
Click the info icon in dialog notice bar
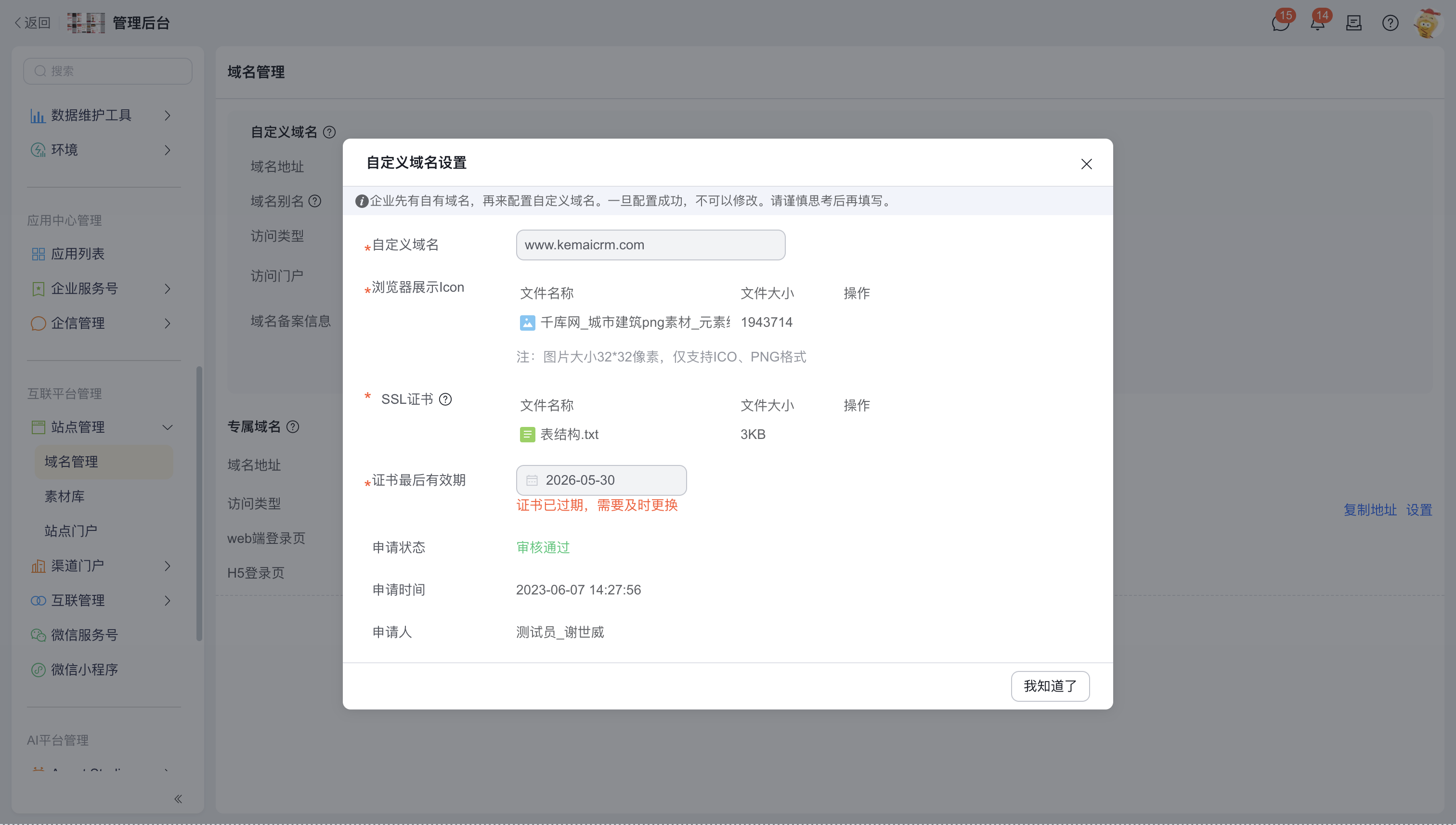pos(362,201)
